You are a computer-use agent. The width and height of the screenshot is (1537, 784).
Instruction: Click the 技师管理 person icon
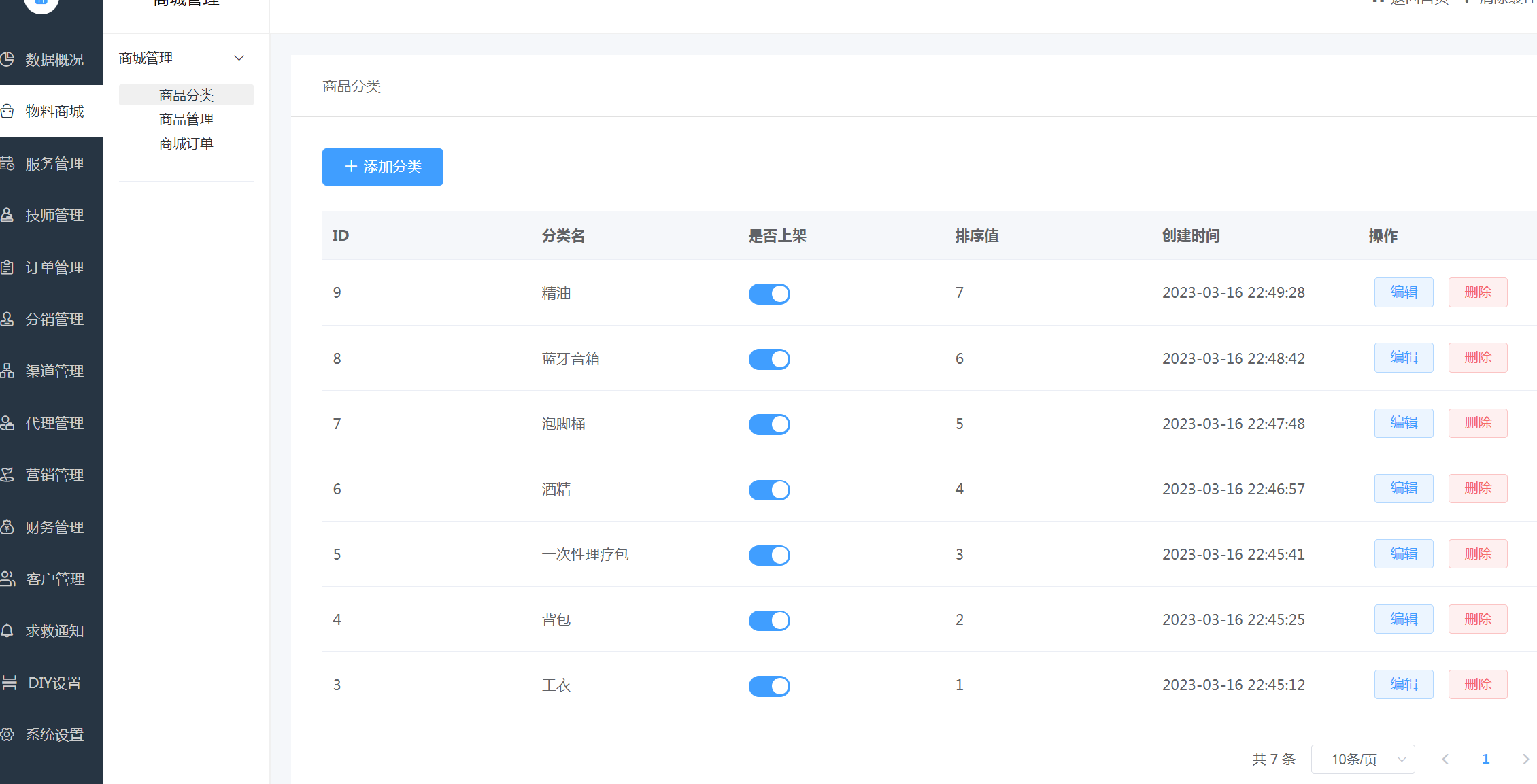click(x=7, y=215)
